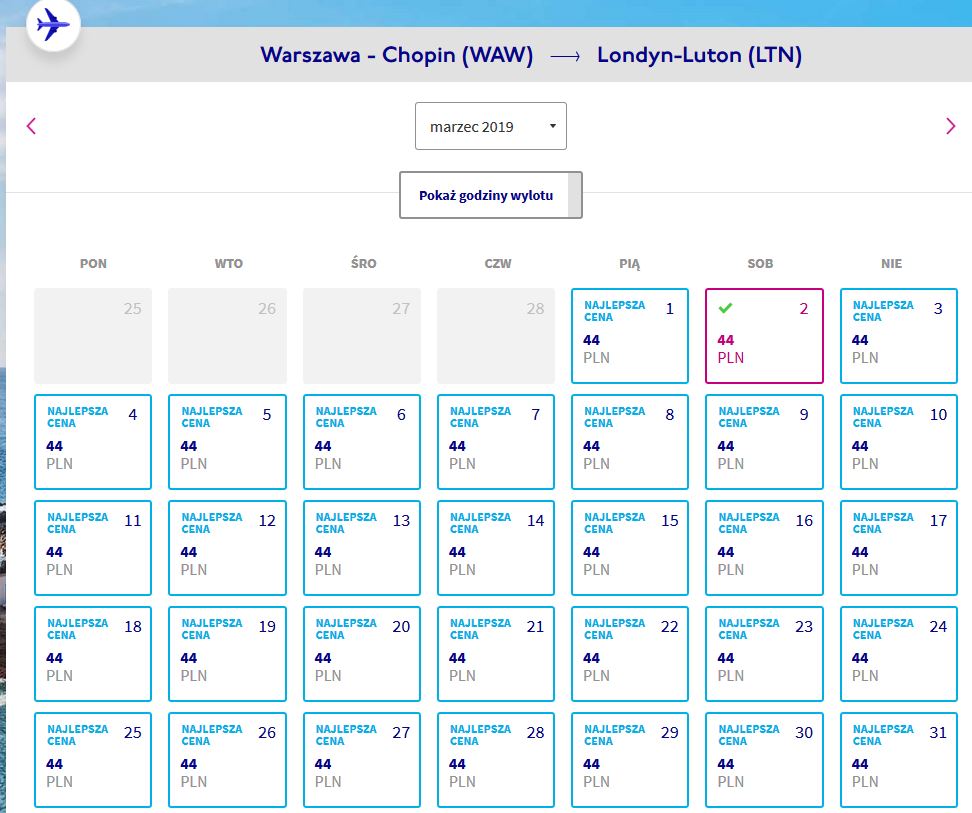This screenshot has height=813, width=972.
Task: Click the NIE weekday header
Action: pos(891,263)
